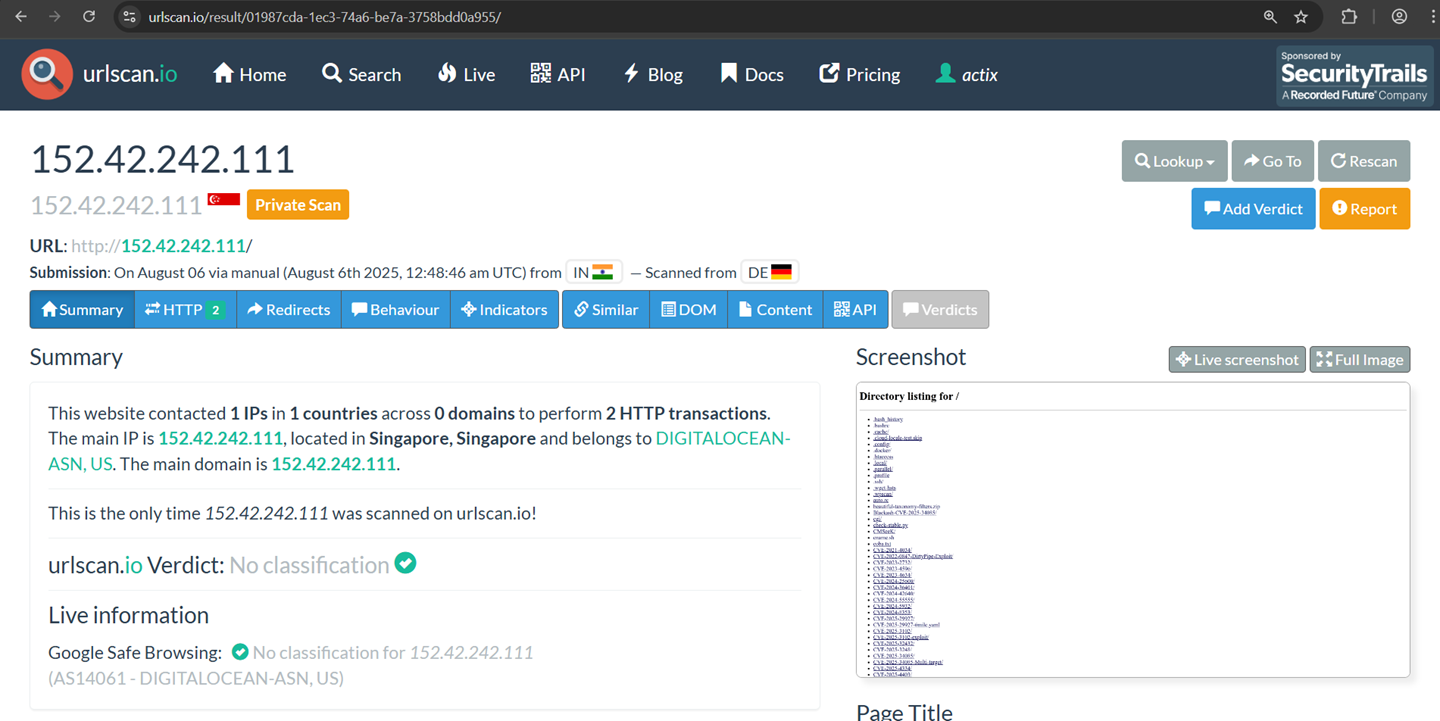Click the SecurityTrails sponsor logo
The image size is (1440, 721).
click(1353, 75)
